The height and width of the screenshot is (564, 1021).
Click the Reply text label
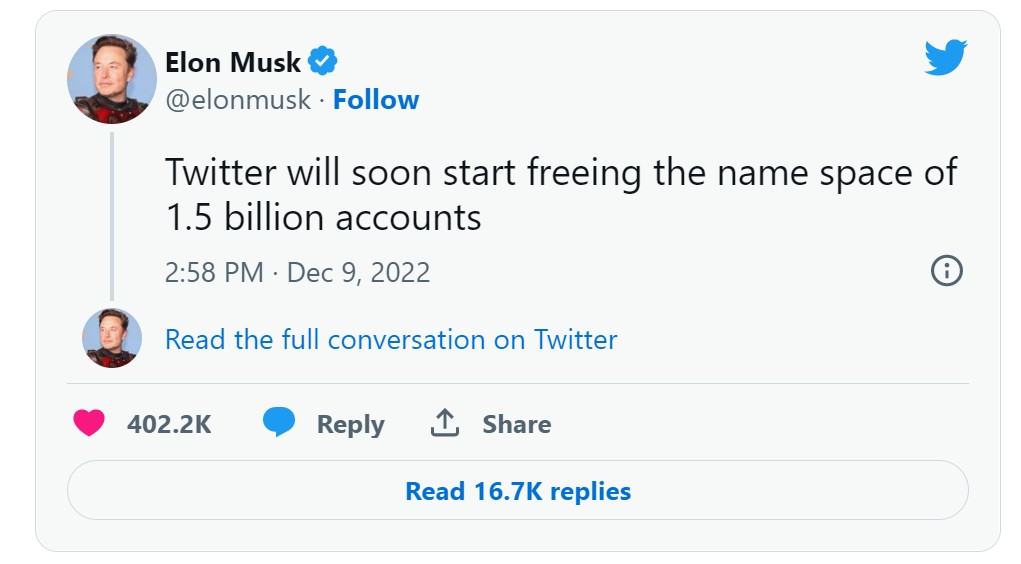tap(350, 424)
